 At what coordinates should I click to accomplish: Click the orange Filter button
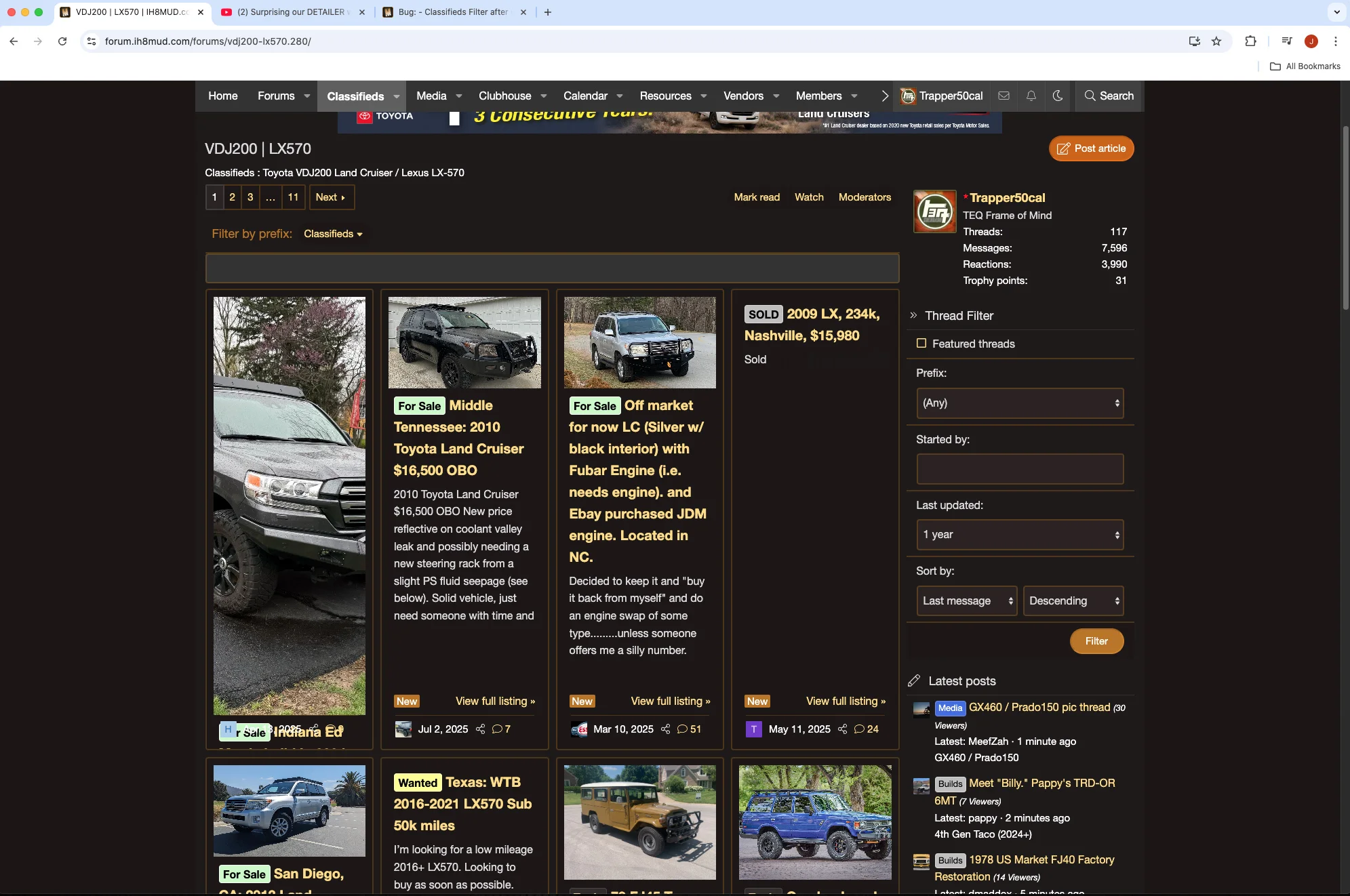pos(1096,641)
